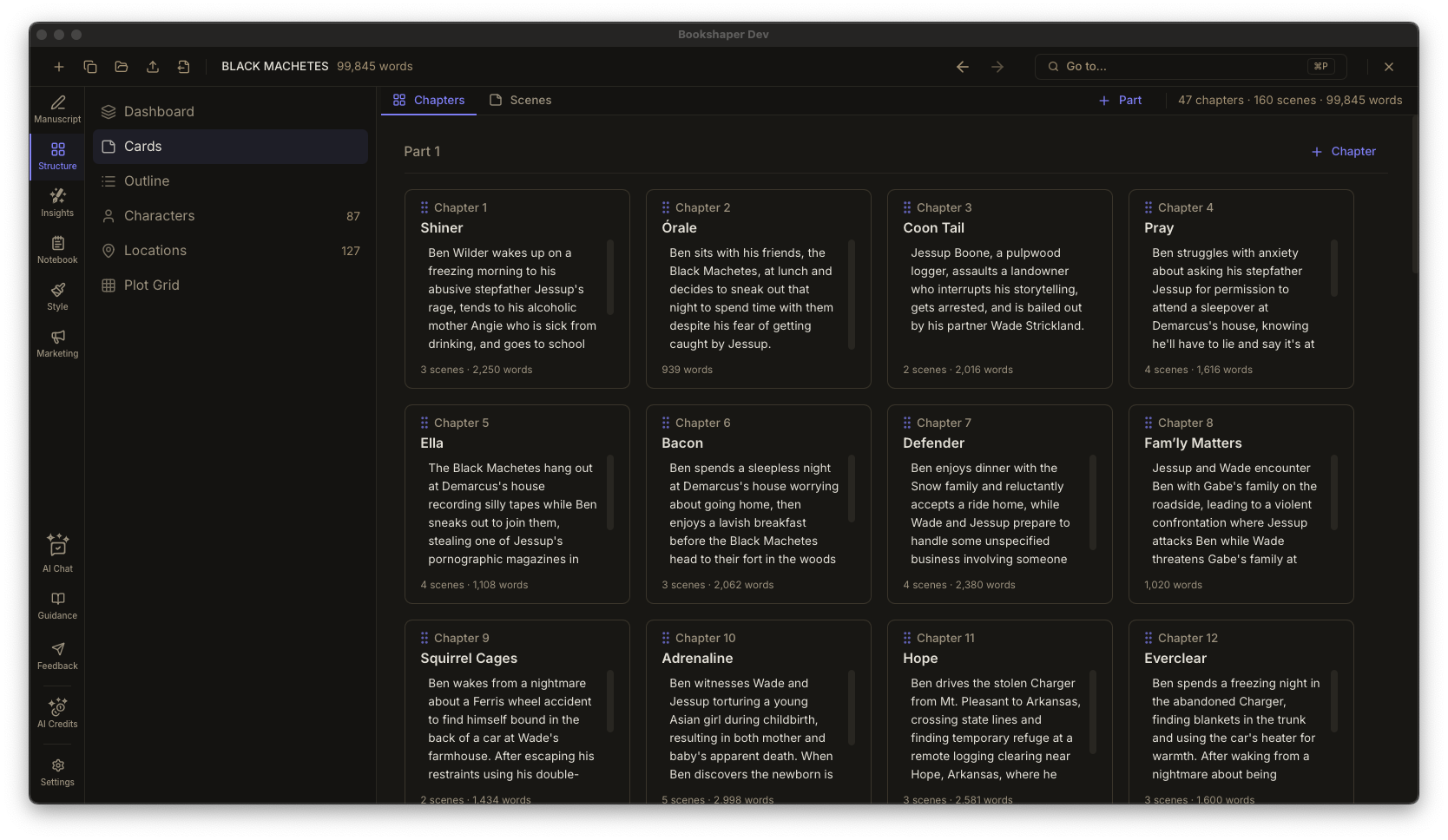This screenshot has height=840, width=1448.
Task: Click the Shiner card summary scrollbar
Action: tap(610, 277)
